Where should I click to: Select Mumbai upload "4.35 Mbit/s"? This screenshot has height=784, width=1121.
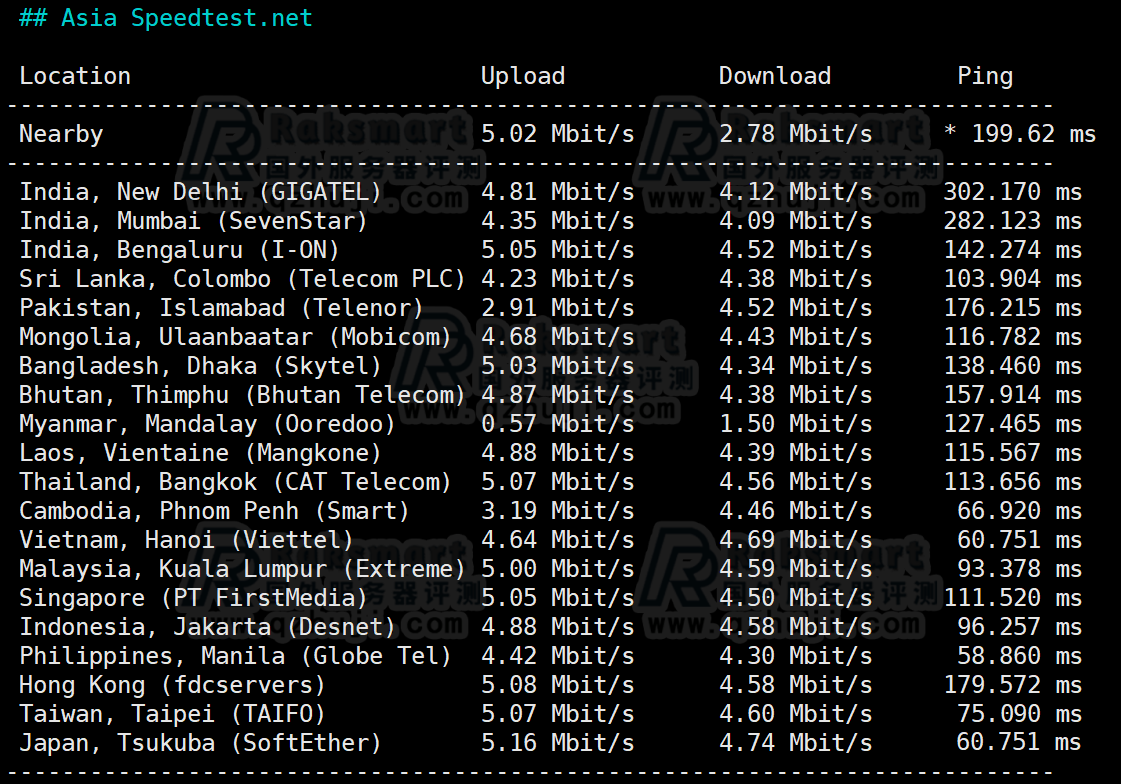(x=558, y=221)
